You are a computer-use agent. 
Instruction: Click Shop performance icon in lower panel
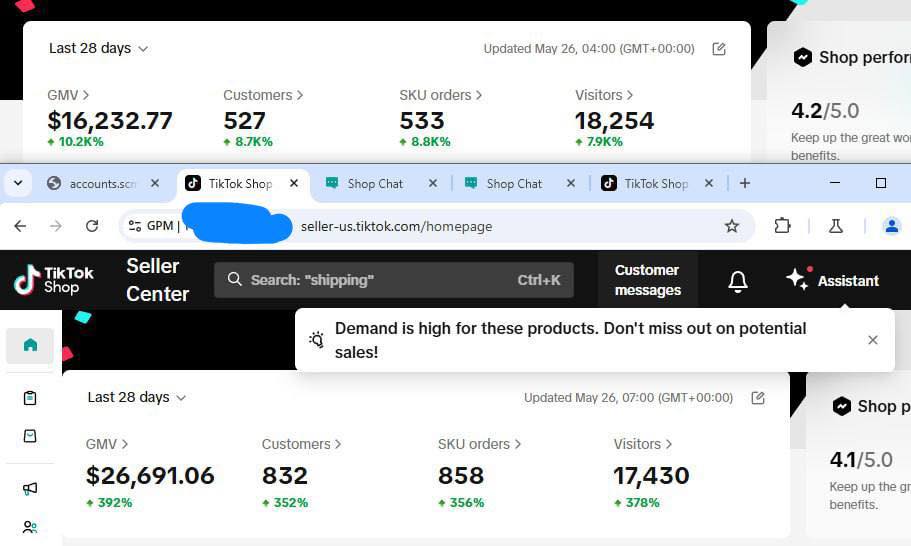pos(842,406)
